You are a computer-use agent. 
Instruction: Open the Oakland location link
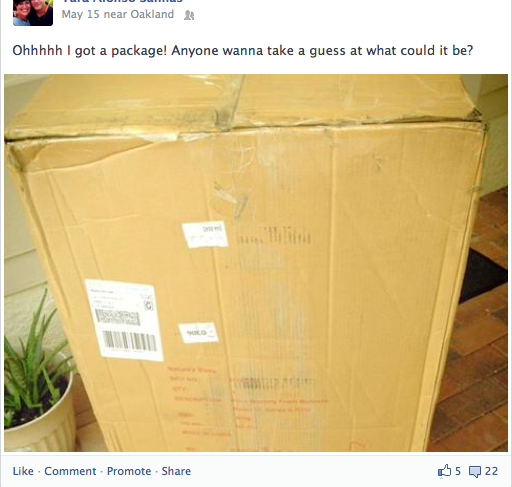point(152,14)
